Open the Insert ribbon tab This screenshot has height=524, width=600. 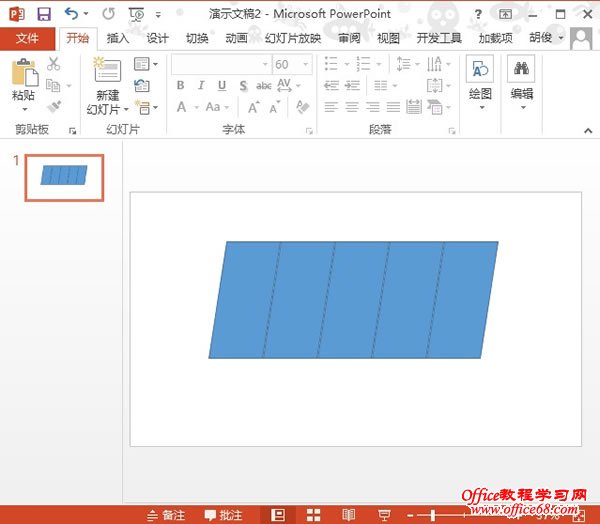coord(118,38)
